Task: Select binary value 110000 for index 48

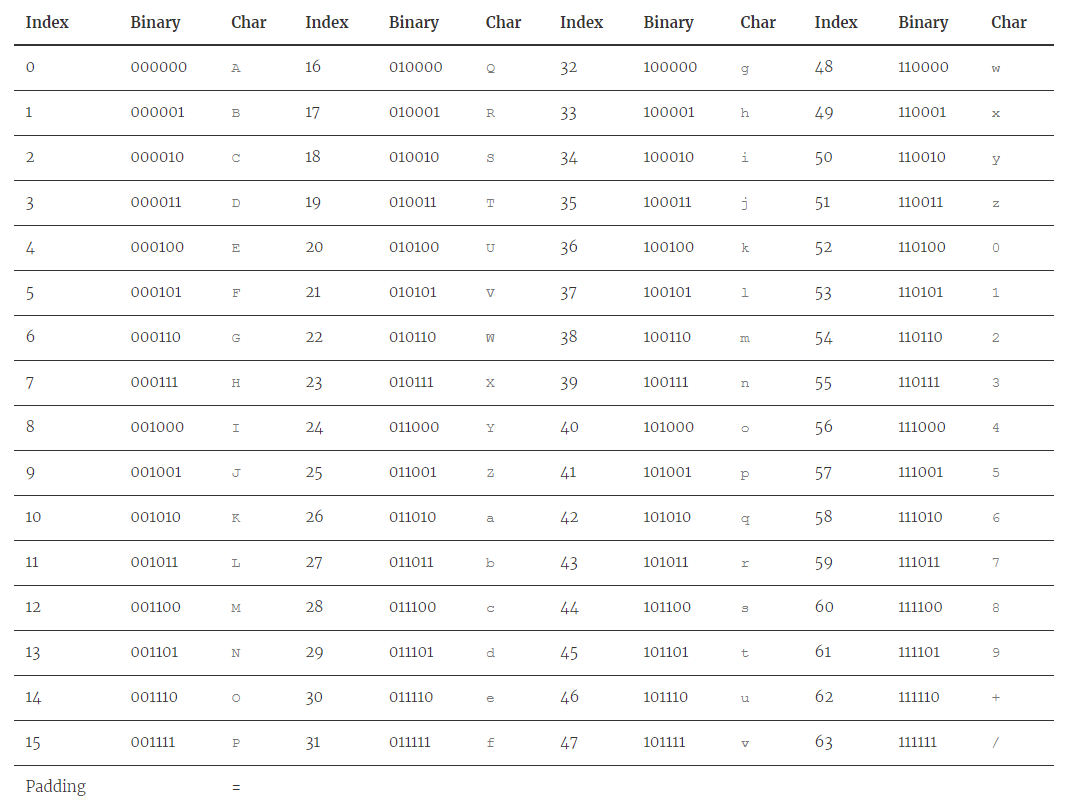Action: click(x=922, y=67)
